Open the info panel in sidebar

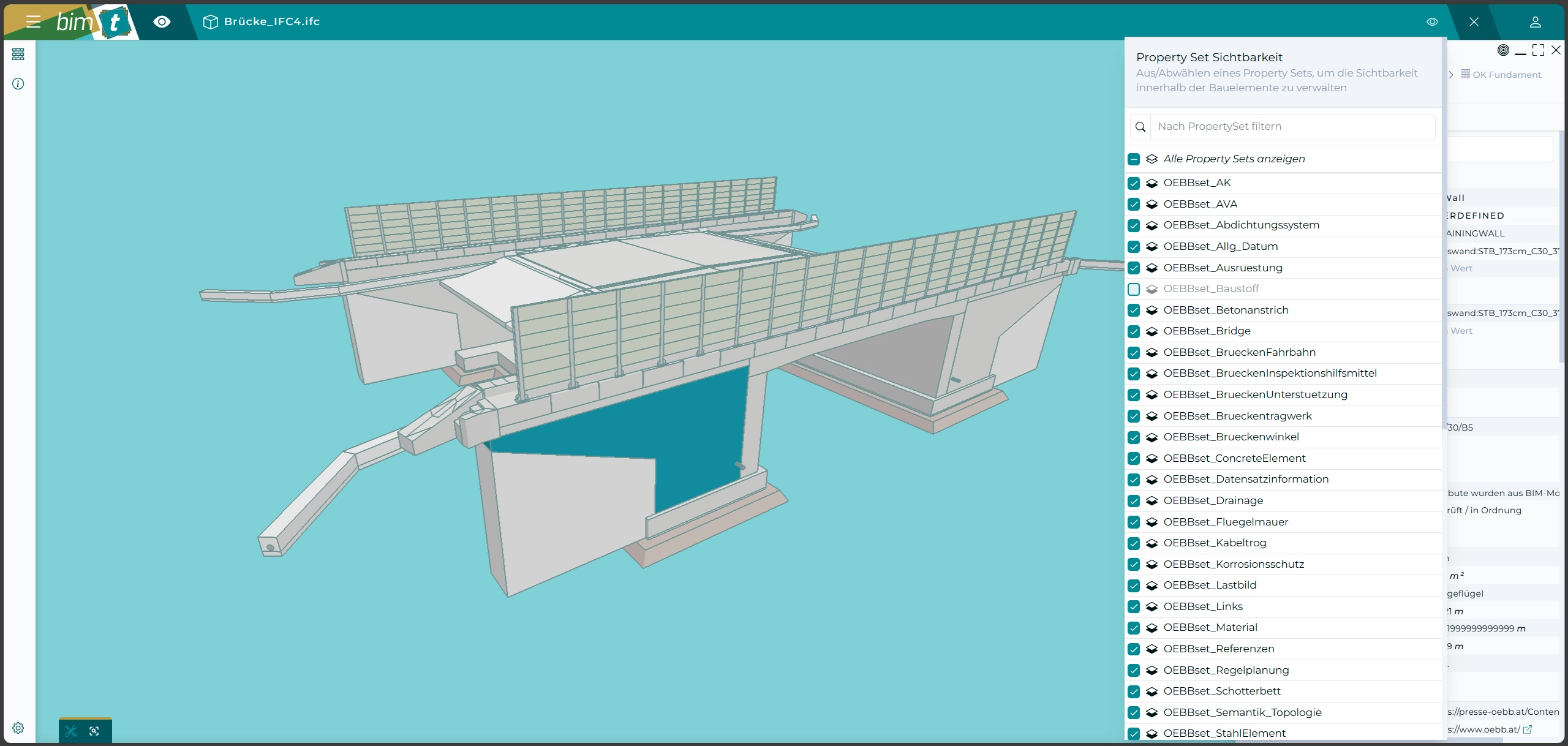coord(18,84)
